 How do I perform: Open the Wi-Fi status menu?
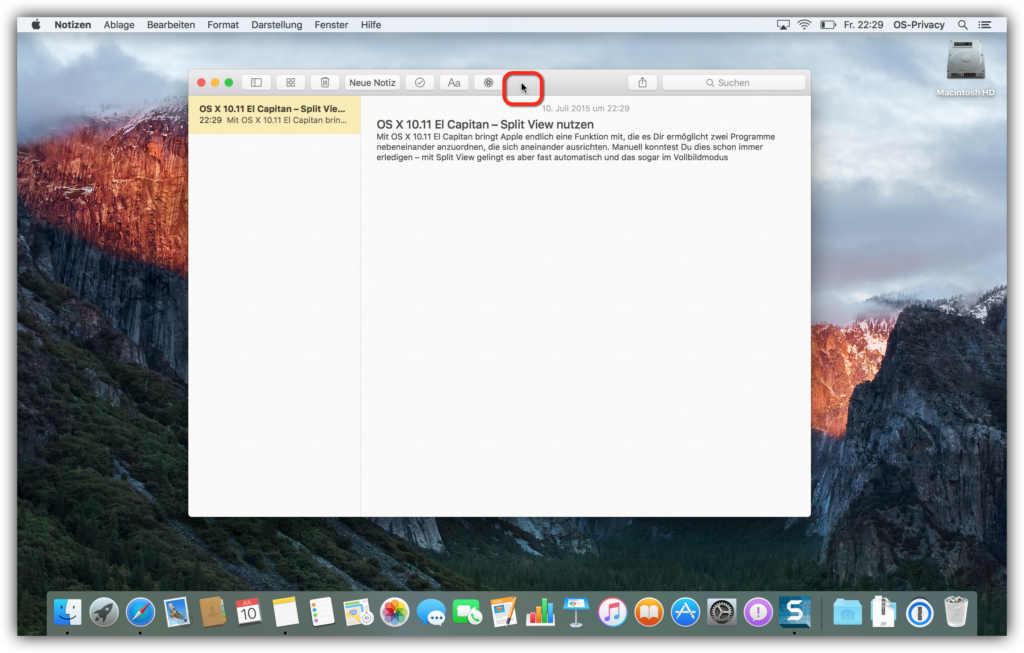tap(805, 25)
